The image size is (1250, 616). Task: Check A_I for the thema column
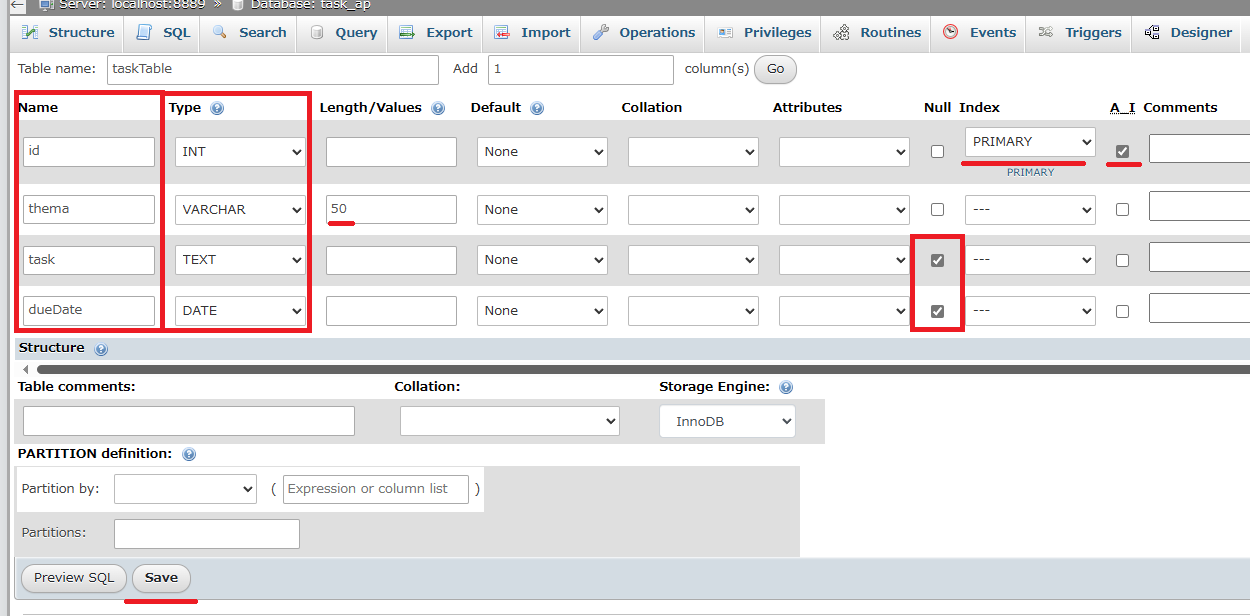(1122, 210)
